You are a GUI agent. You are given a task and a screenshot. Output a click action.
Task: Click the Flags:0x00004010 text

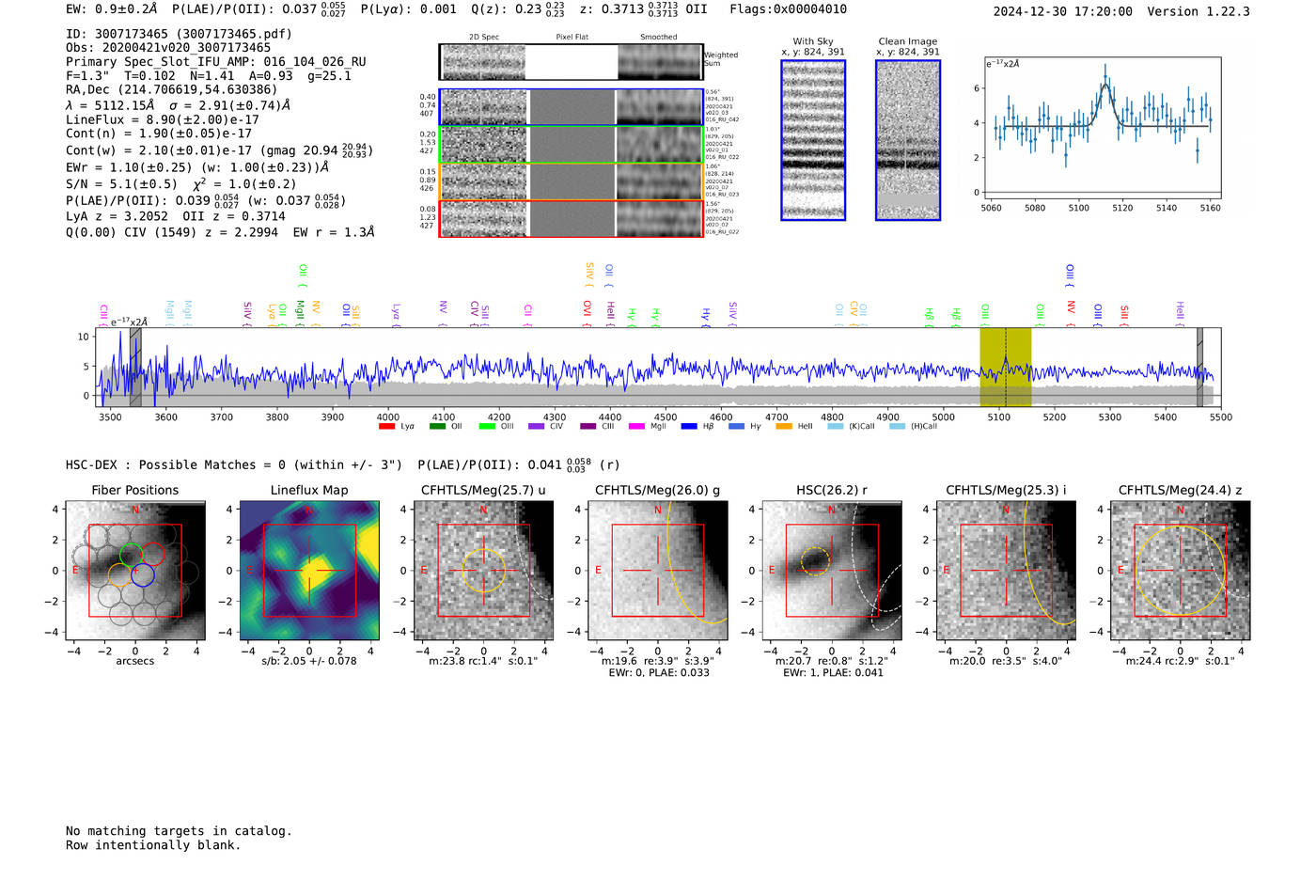click(x=788, y=9)
